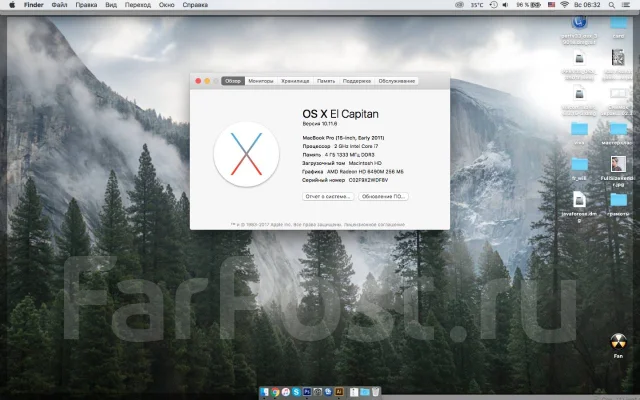
Task: Switch to the Мониторы tab
Action: click(261, 81)
